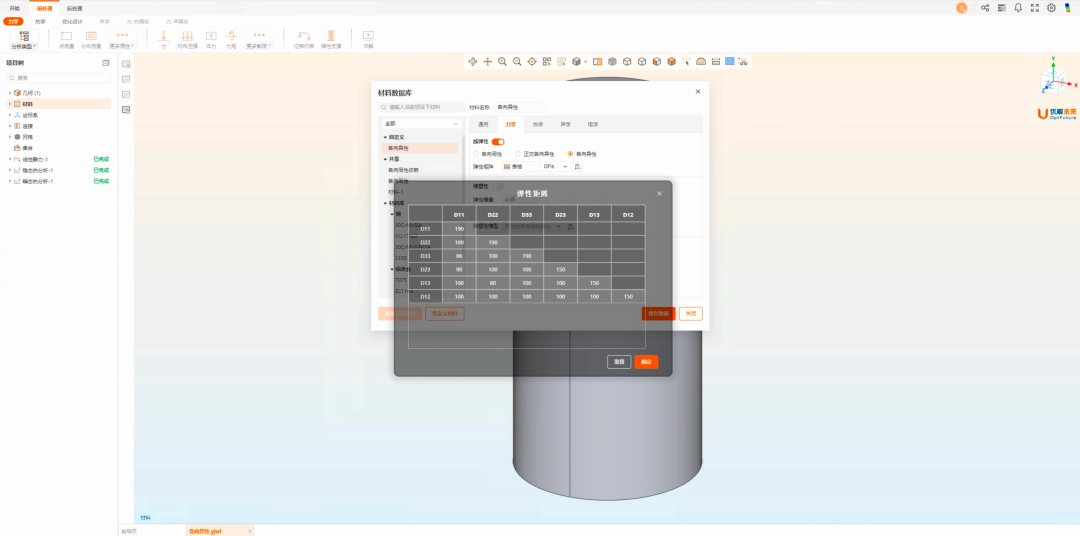Viewport: 1080px width, 536px height.
Task: Click the cell with value 86 in row D33
Action: click(x=459, y=256)
